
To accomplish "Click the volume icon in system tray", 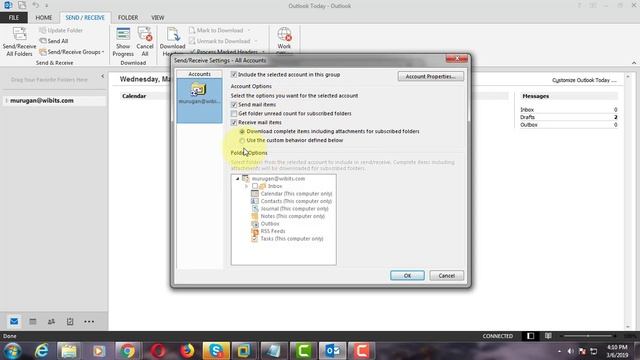I will [570, 351].
